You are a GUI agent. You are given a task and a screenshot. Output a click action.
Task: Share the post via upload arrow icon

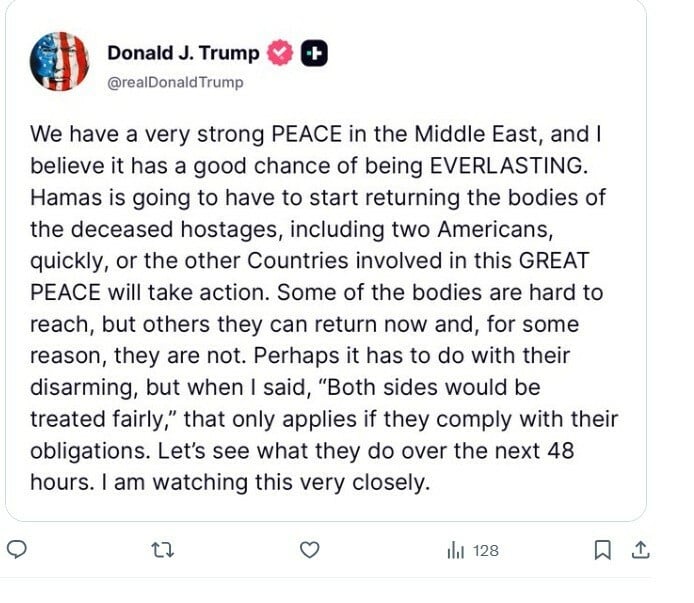[641, 549]
